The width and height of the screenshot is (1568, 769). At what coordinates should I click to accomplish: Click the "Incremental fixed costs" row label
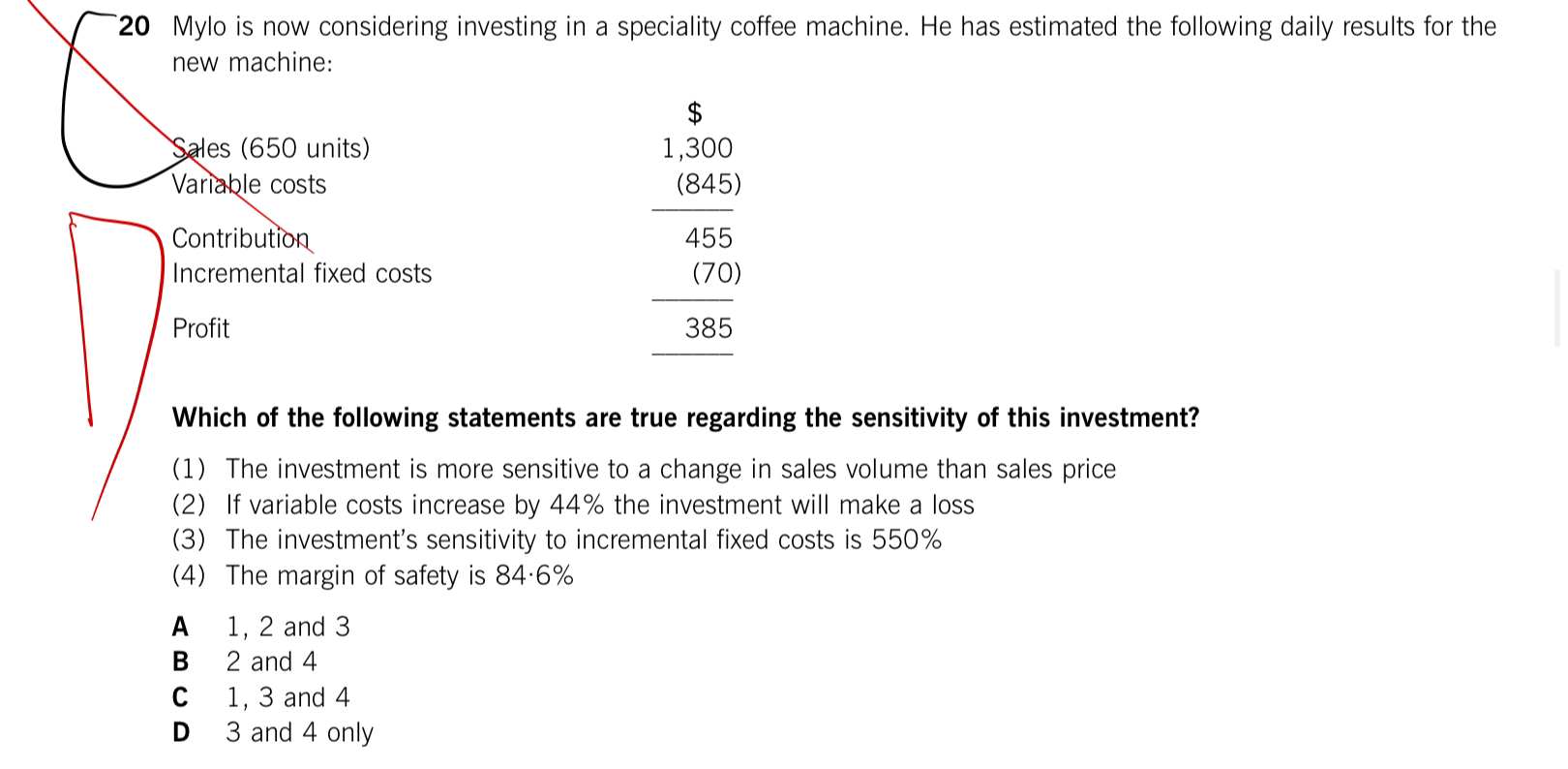pyautogui.click(x=302, y=273)
